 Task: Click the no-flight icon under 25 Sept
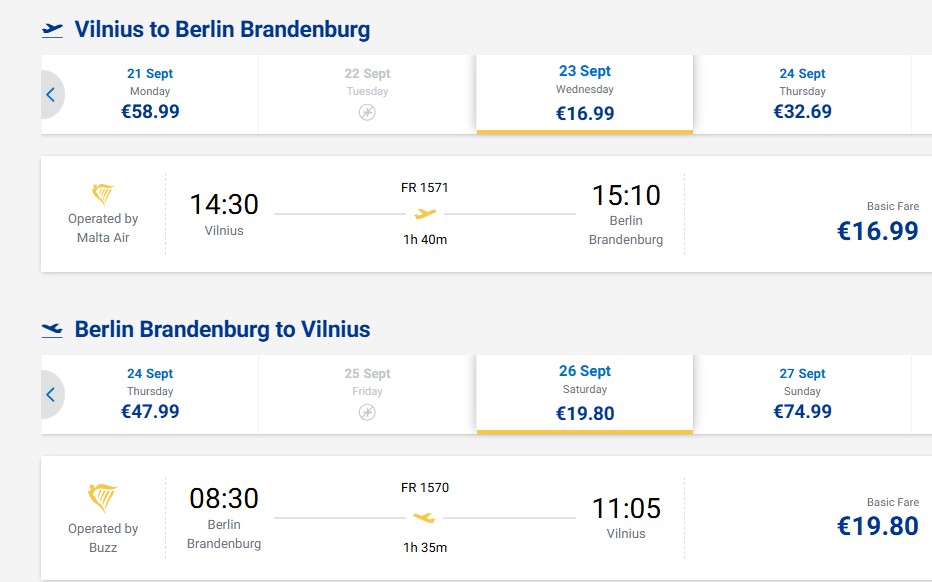(x=367, y=412)
